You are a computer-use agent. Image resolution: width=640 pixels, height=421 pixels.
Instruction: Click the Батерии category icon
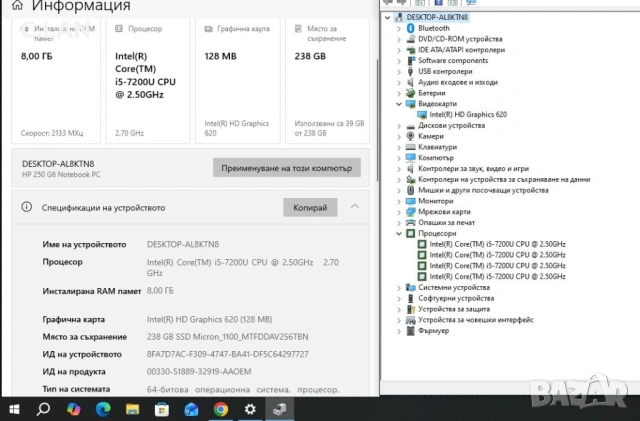[411, 93]
